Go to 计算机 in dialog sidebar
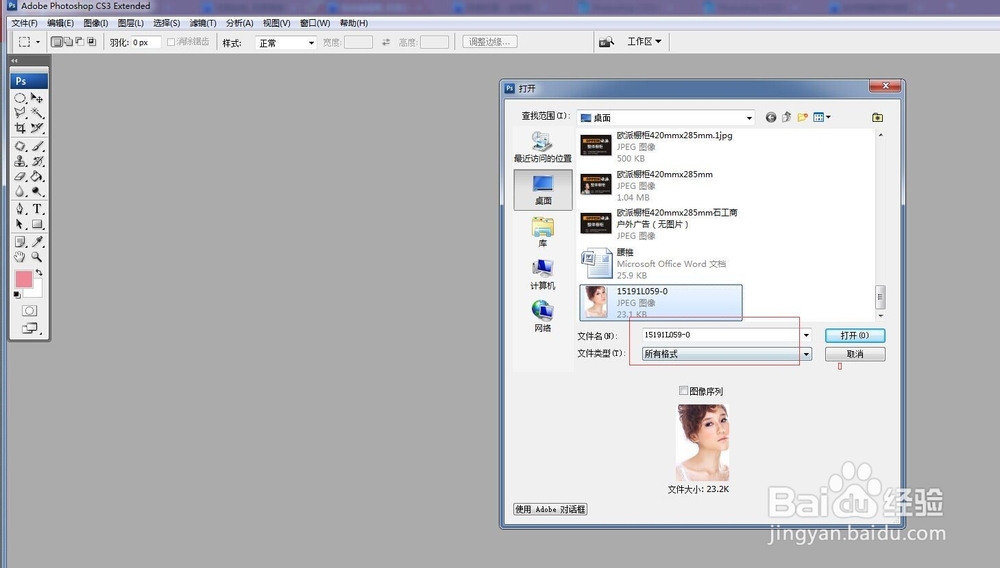 click(x=543, y=274)
